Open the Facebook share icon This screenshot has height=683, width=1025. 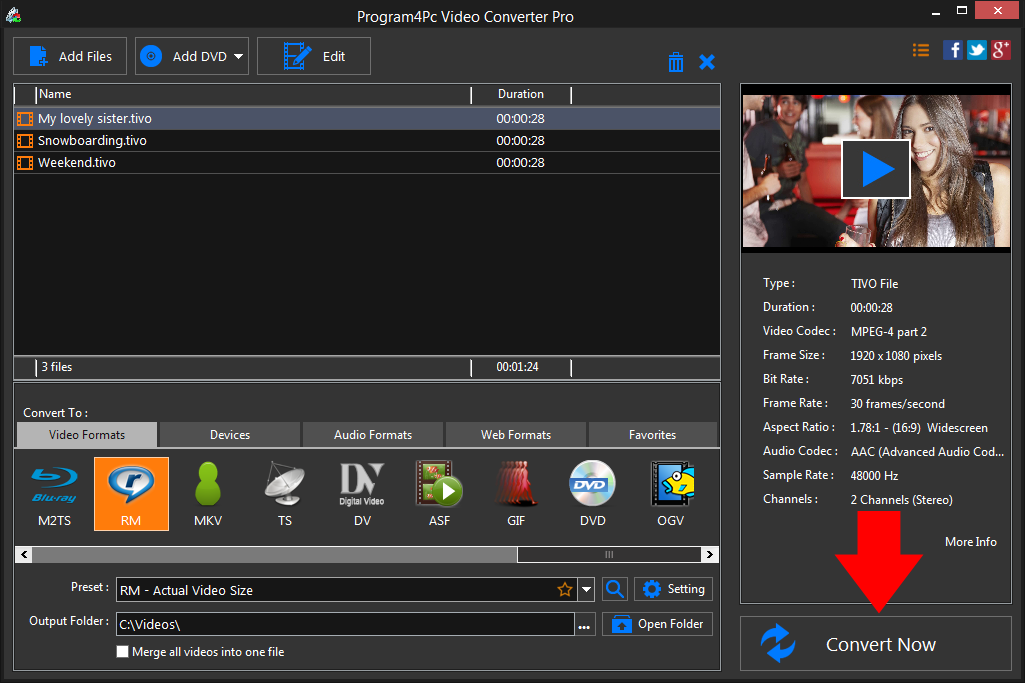point(952,50)
